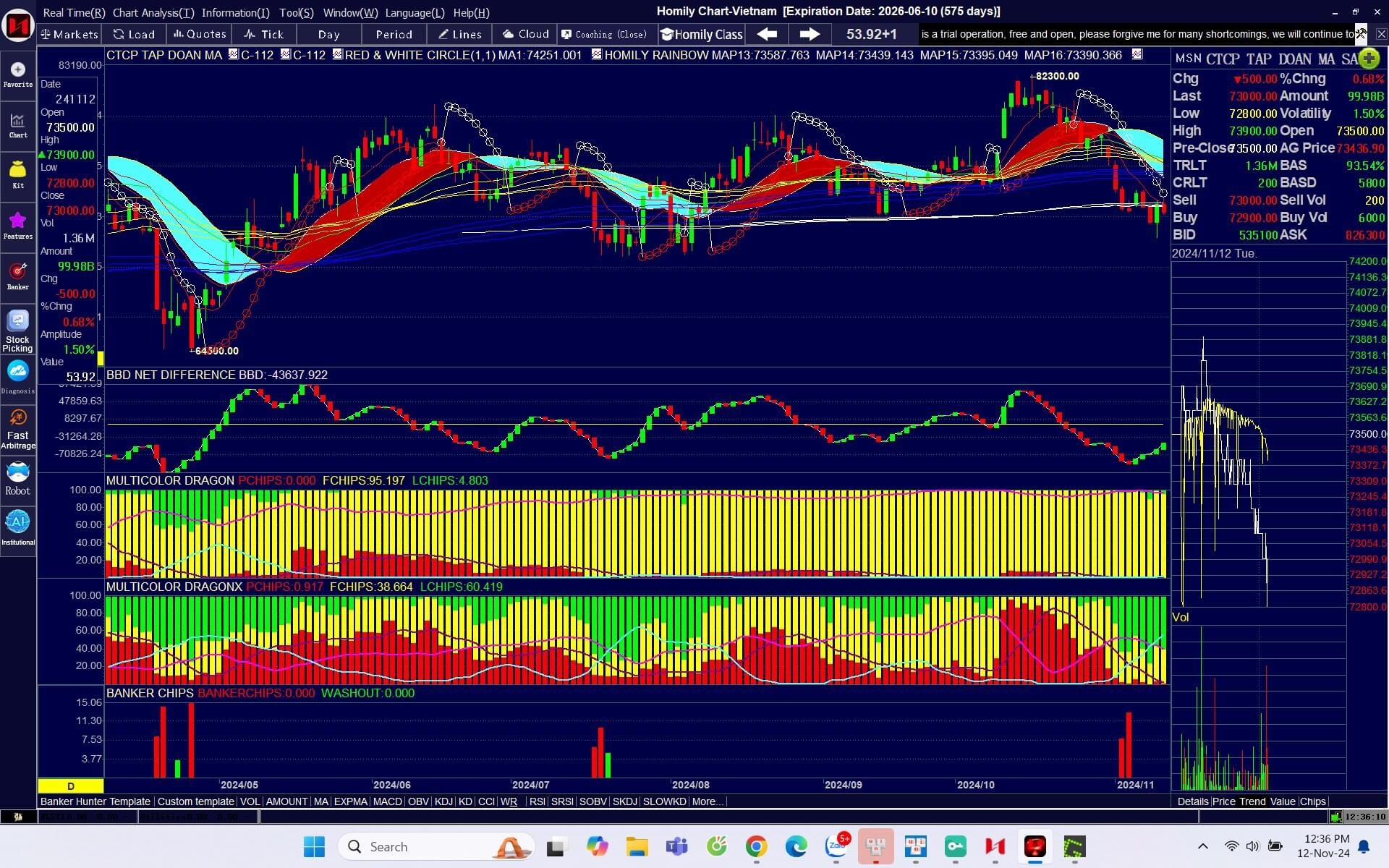This screenshot has width=1389, height=868.
Task: Select the Details tab in right panel
Action: click(1192, 801)
